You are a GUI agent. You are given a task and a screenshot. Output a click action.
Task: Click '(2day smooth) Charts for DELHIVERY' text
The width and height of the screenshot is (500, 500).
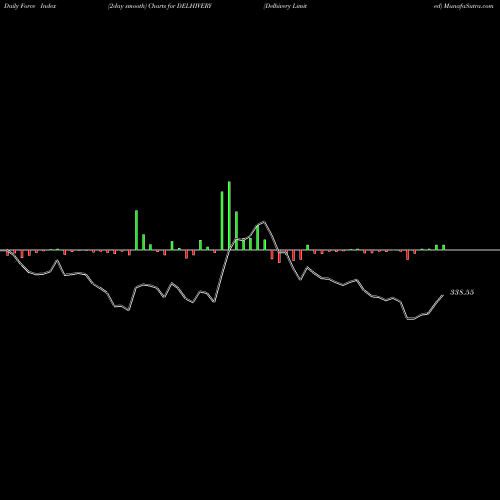(x=160, y=6)
